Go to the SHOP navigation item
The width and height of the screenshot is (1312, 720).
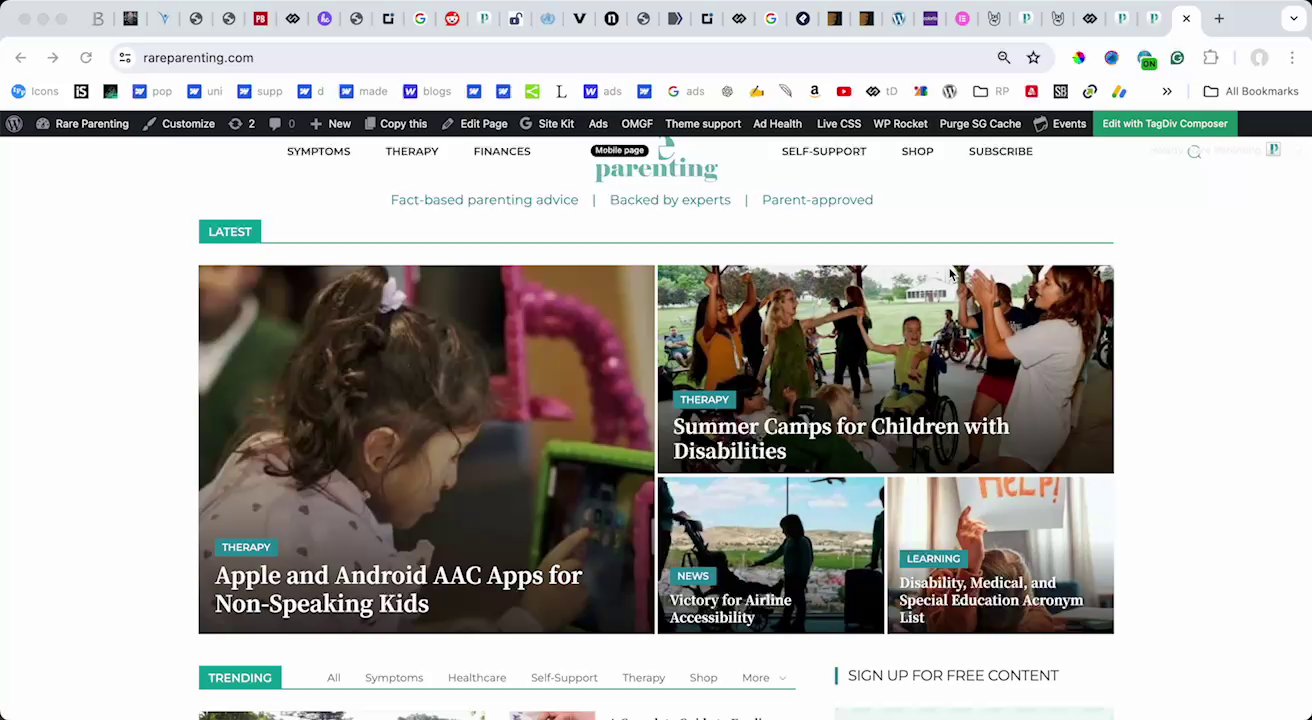tap(917, 152)
